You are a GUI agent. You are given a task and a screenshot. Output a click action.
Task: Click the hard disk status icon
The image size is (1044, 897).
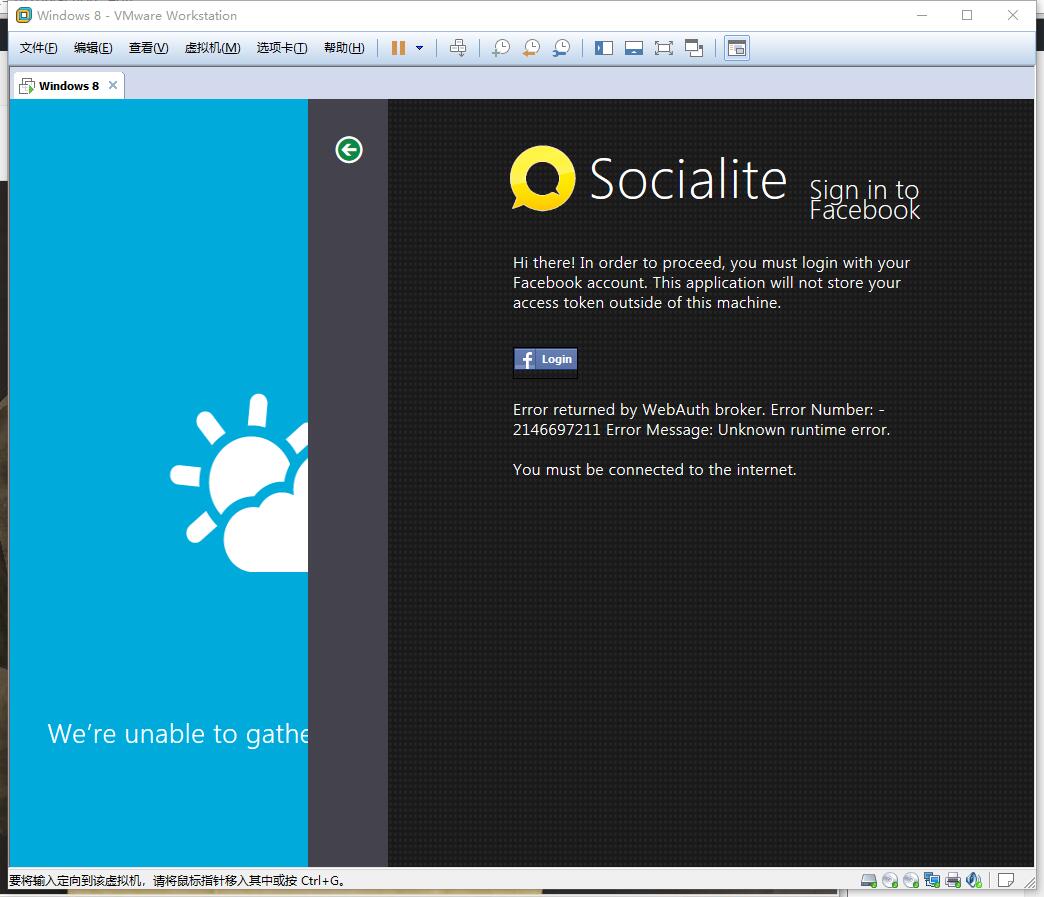tap(868, 880)
